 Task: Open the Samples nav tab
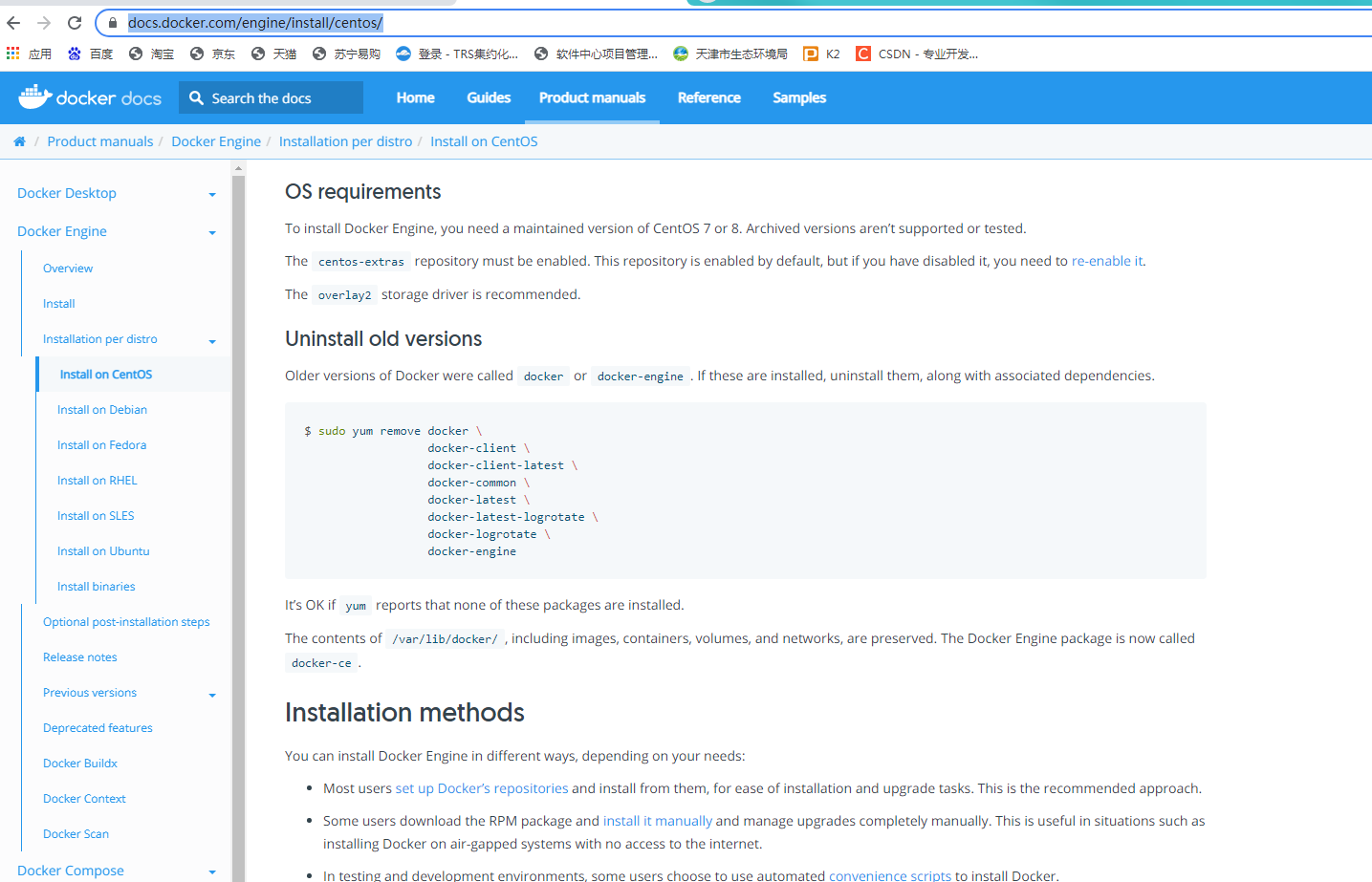click(x=799, y=97)
